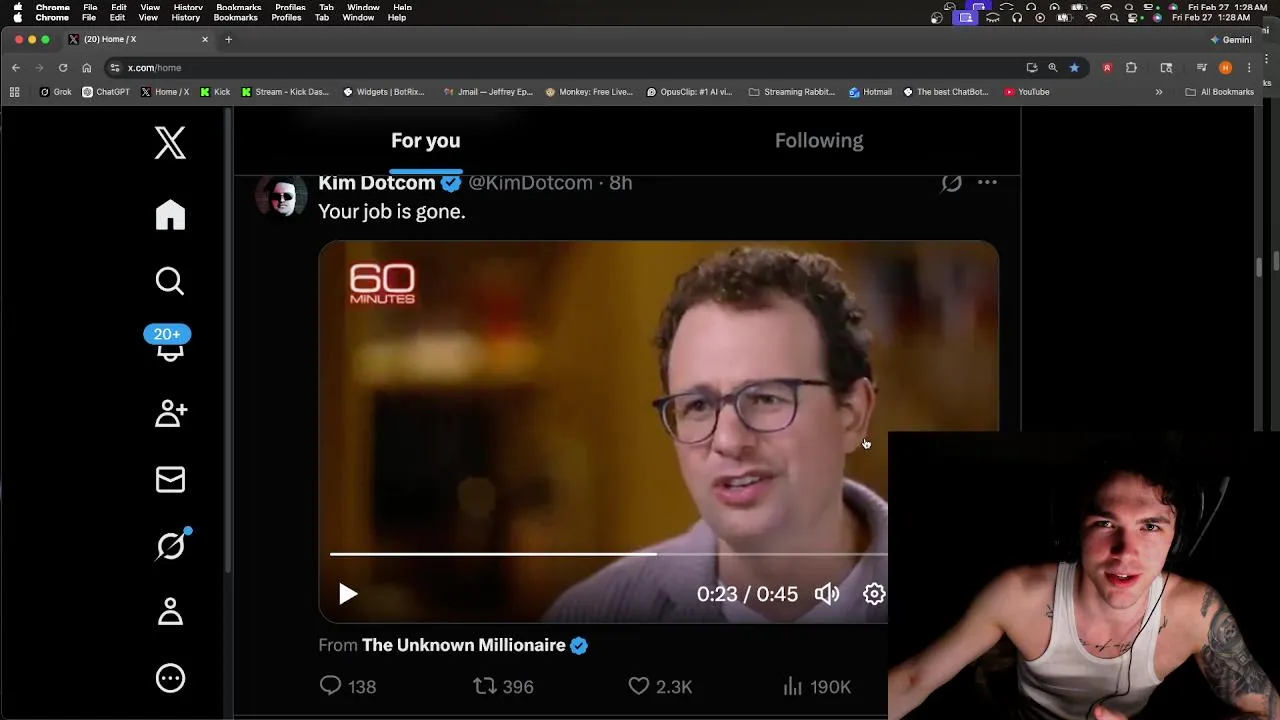Open the ChatGPT bookmark
1280x720 pixels.
(x=106, y=92)
